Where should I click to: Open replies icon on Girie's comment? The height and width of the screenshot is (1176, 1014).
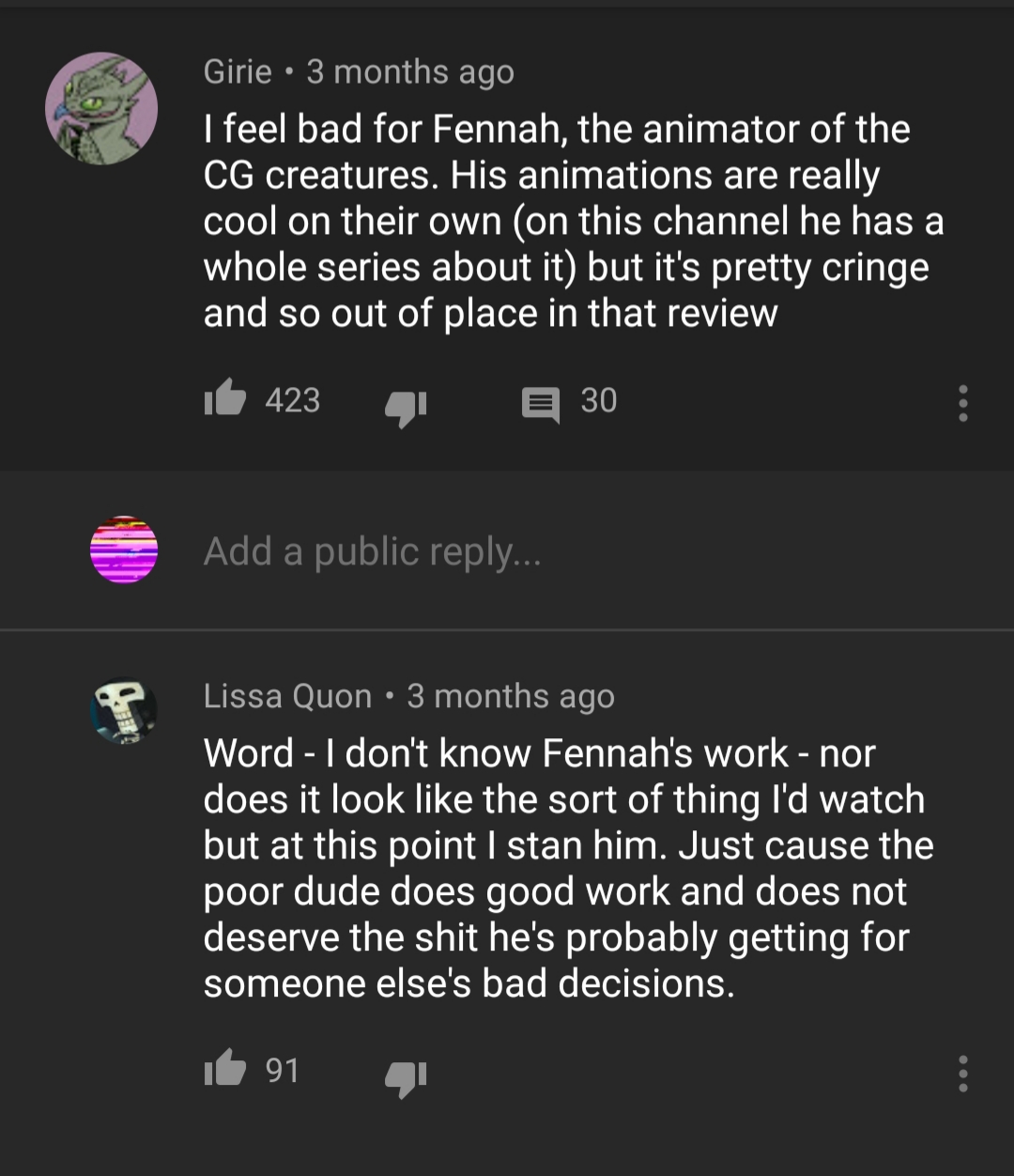point(540,403)
